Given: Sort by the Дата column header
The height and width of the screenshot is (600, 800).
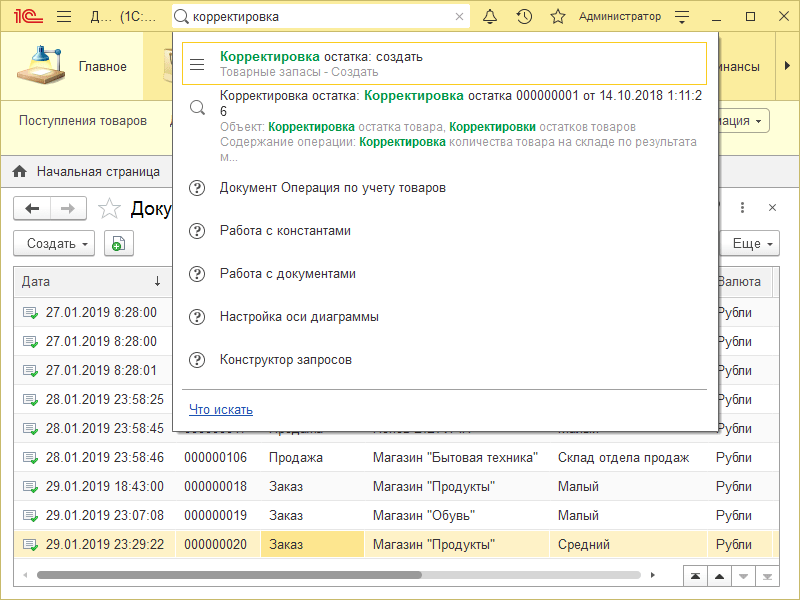Looking at the screenshot, I should click(x=92, y=282).
